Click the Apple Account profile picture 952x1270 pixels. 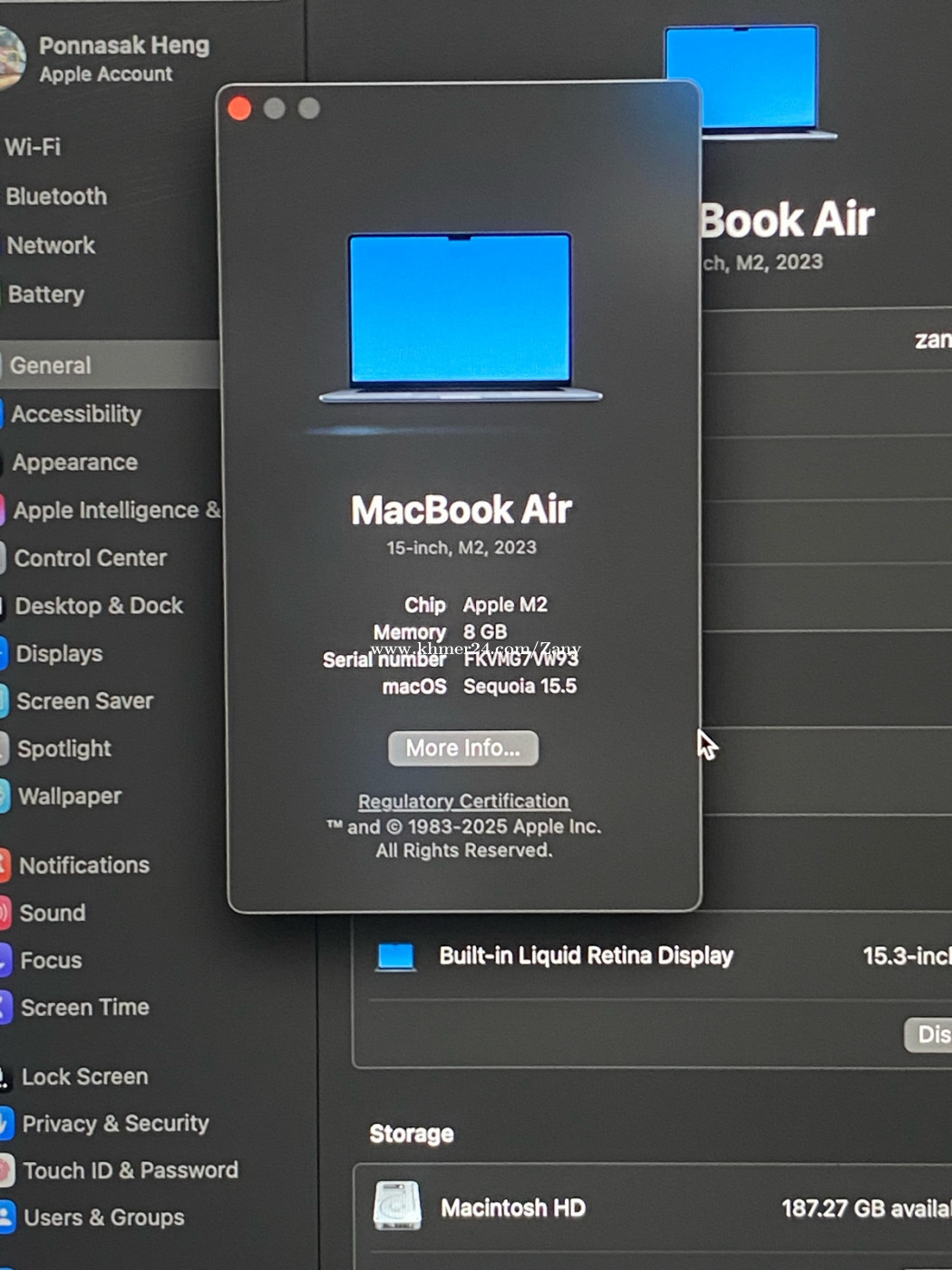tap(11, 59)
